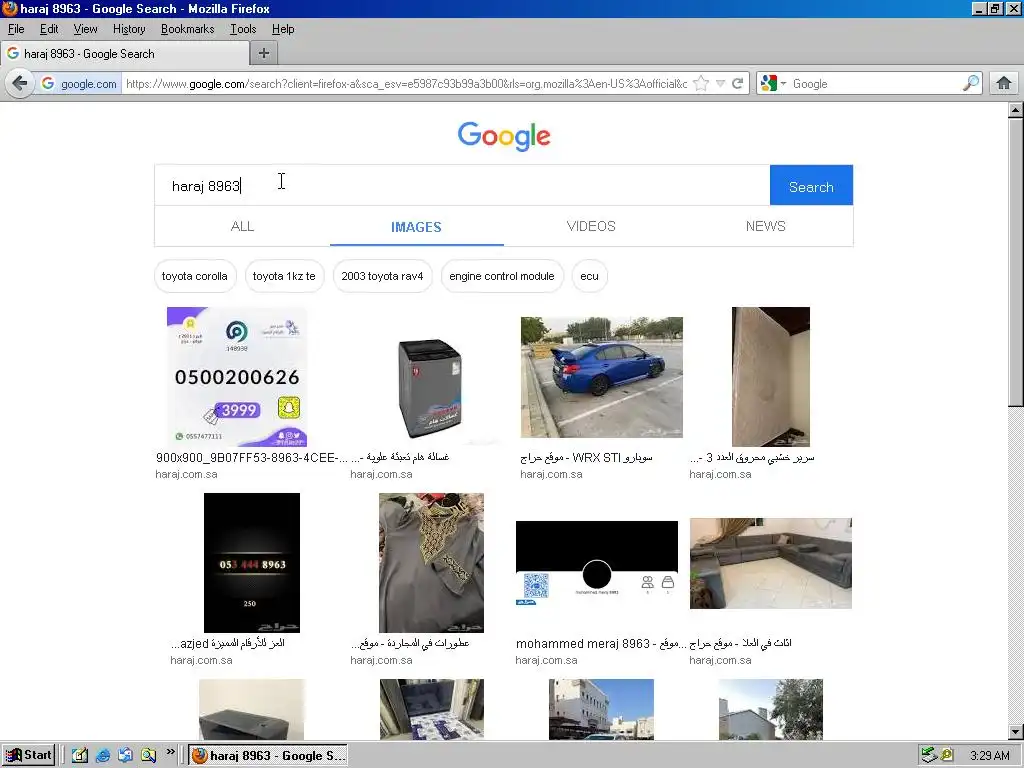
Task: Select the '2003 toyota rav4' suggestion chip
Action: (382, 276)
